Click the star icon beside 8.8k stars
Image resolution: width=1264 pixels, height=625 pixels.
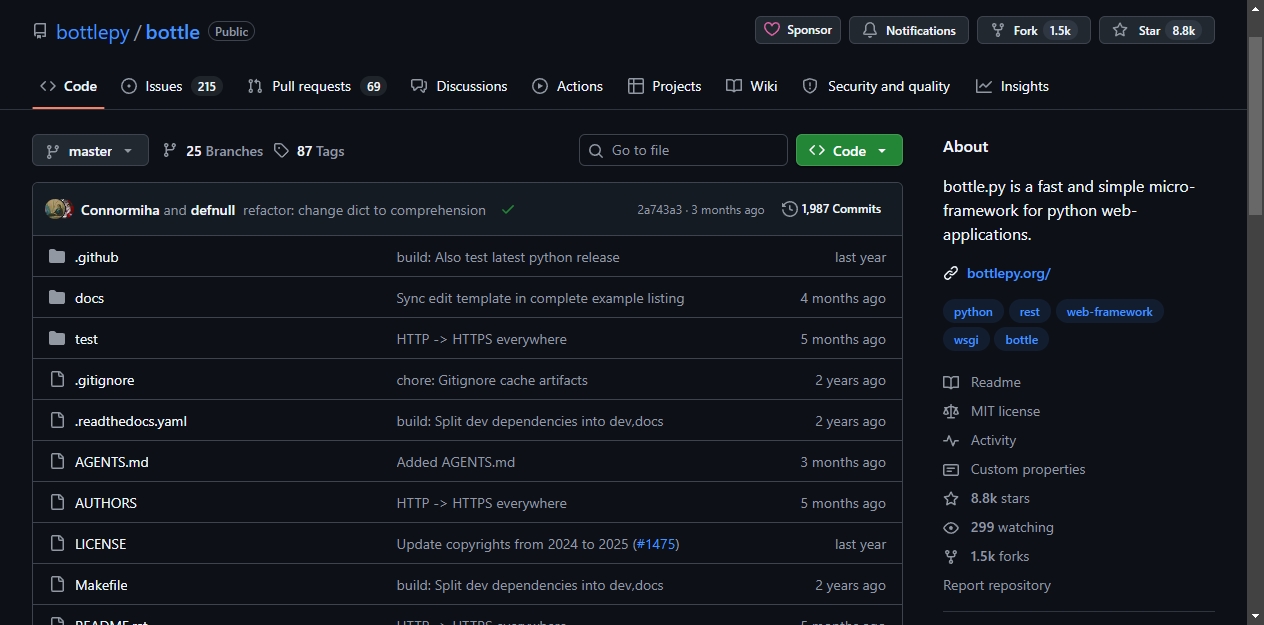(x=951, y=498)
